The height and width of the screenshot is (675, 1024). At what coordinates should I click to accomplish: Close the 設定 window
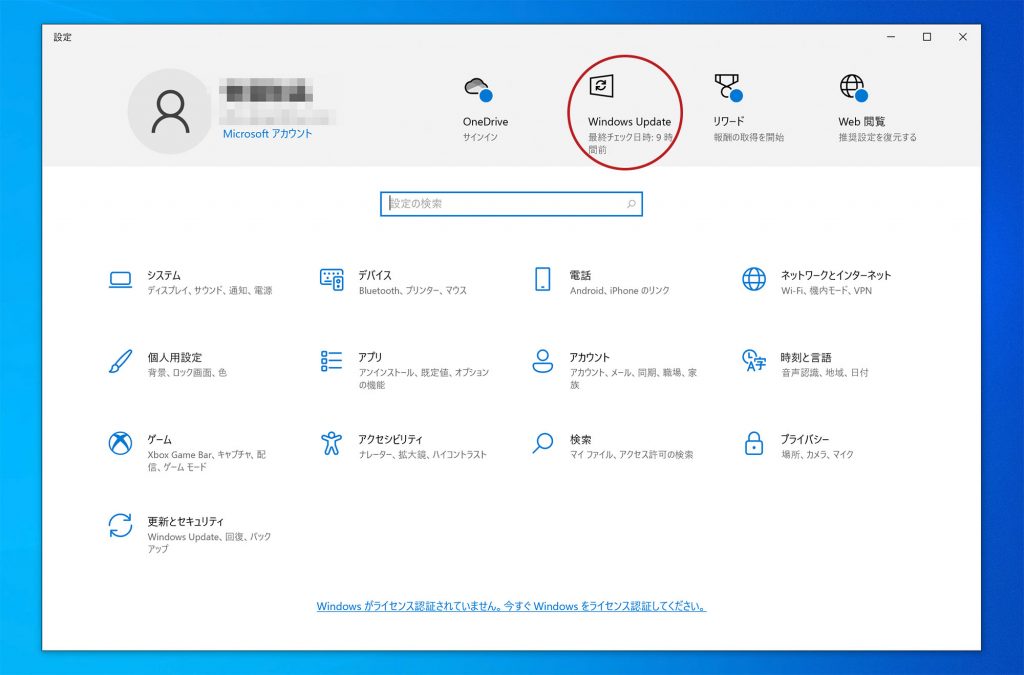point(963,37)
